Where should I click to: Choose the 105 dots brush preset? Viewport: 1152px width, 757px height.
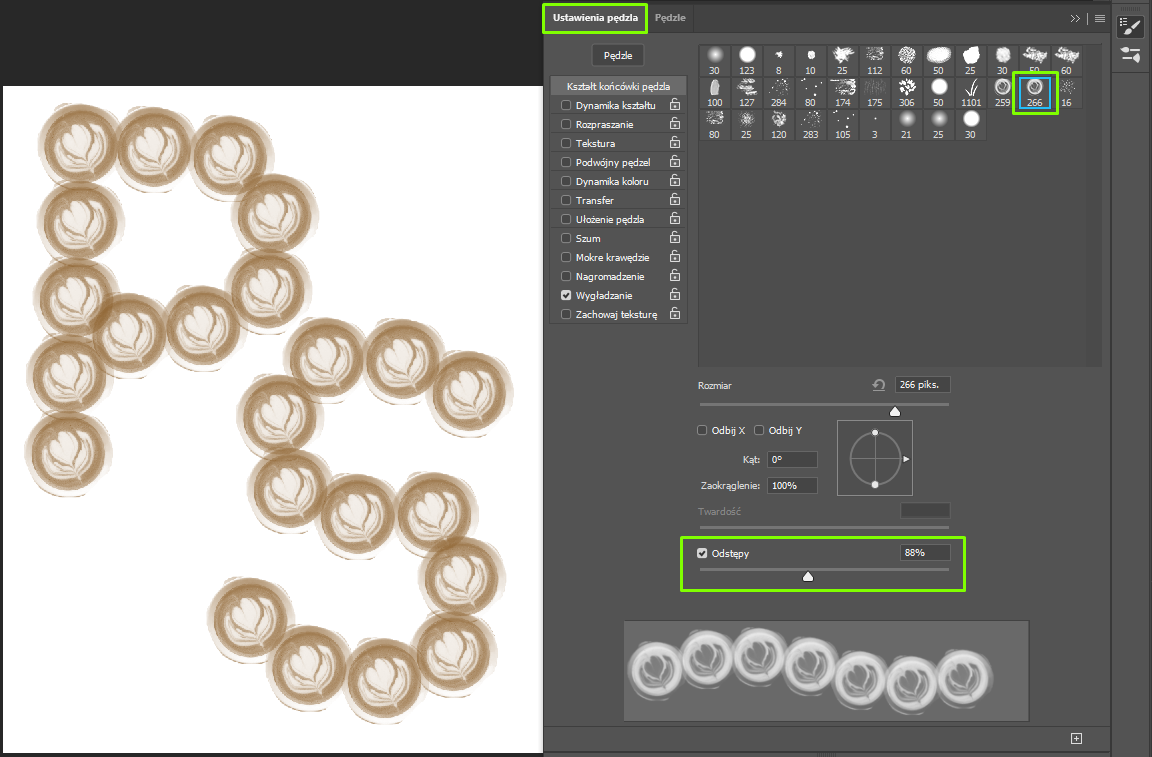[843, 125]
